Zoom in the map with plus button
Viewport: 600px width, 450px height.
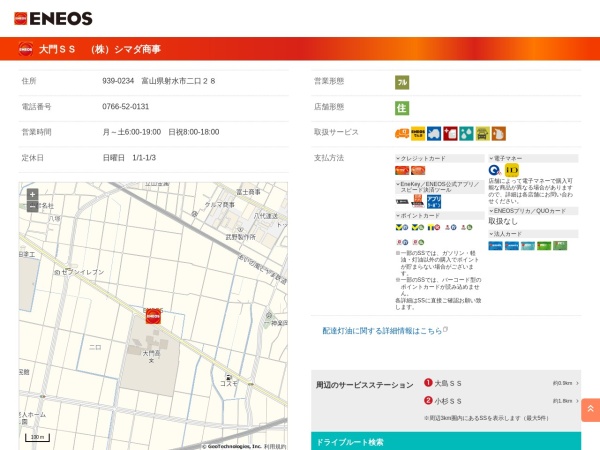[x=33, y=194]
